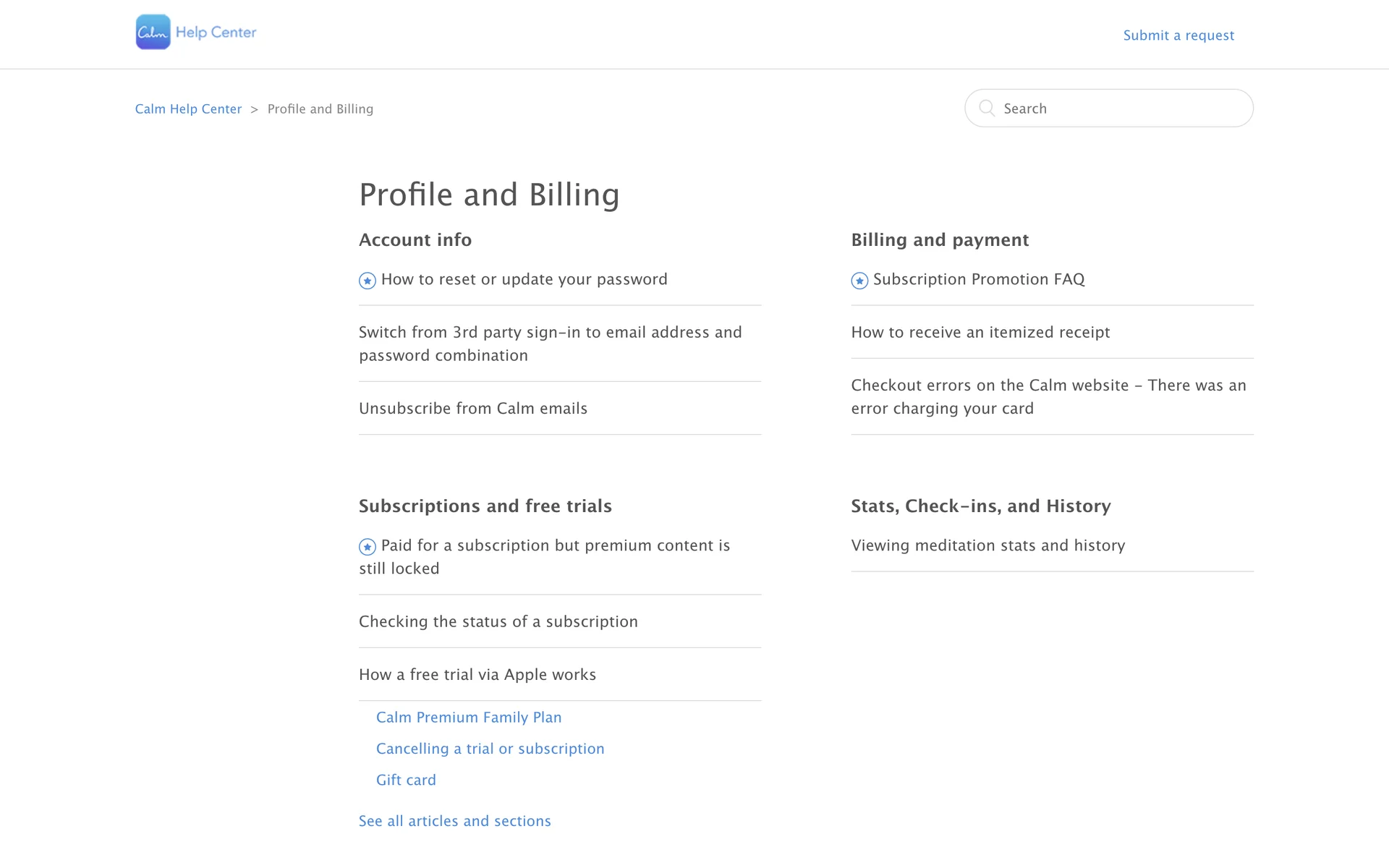
Task: Open Checking the status of a subscription
Action: coord(498,622)
